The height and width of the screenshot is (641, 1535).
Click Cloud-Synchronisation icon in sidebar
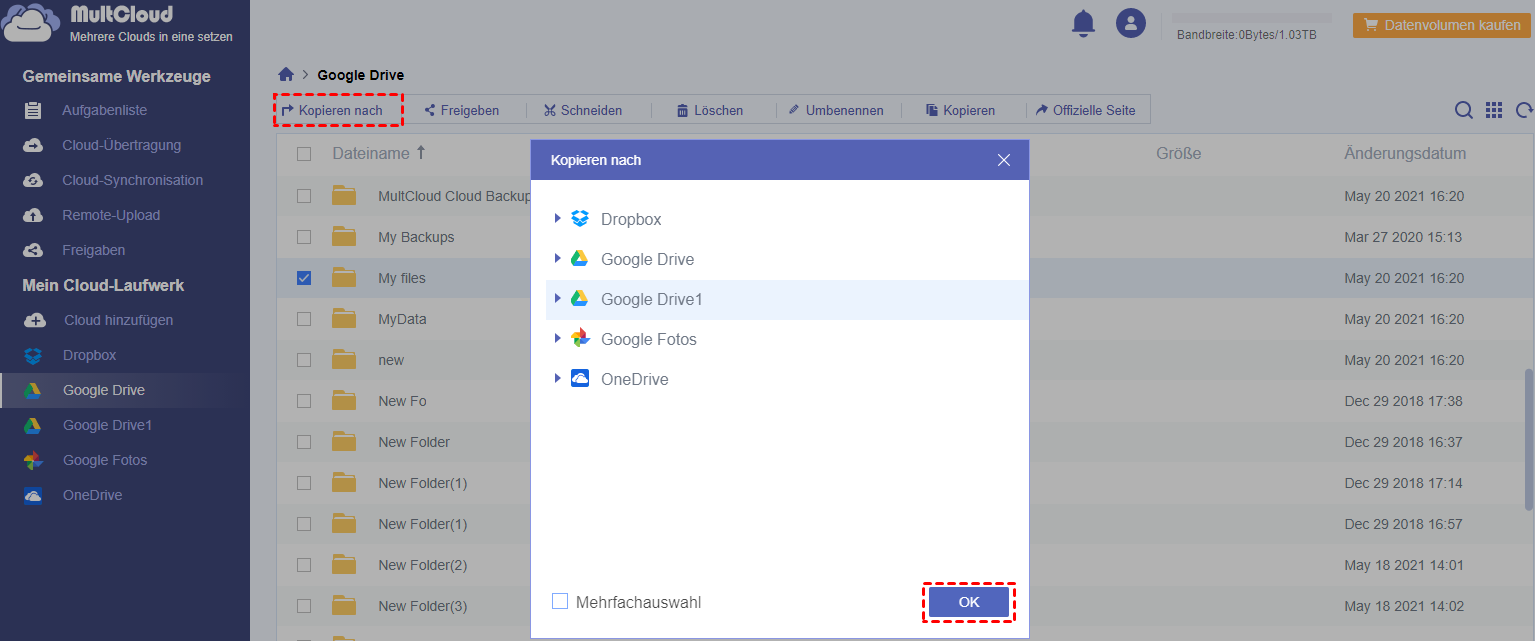coord(33,180)
